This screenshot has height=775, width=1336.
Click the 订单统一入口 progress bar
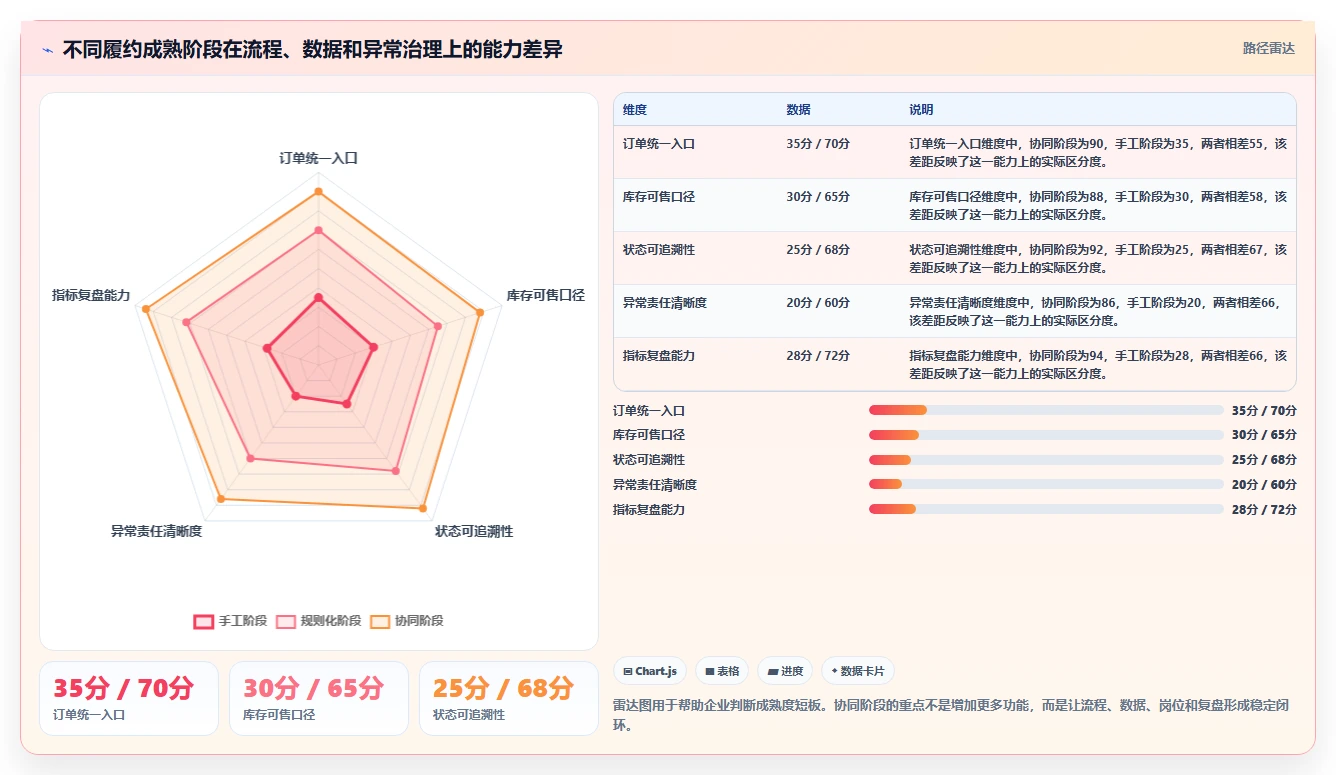click(x=1046, y=410)
